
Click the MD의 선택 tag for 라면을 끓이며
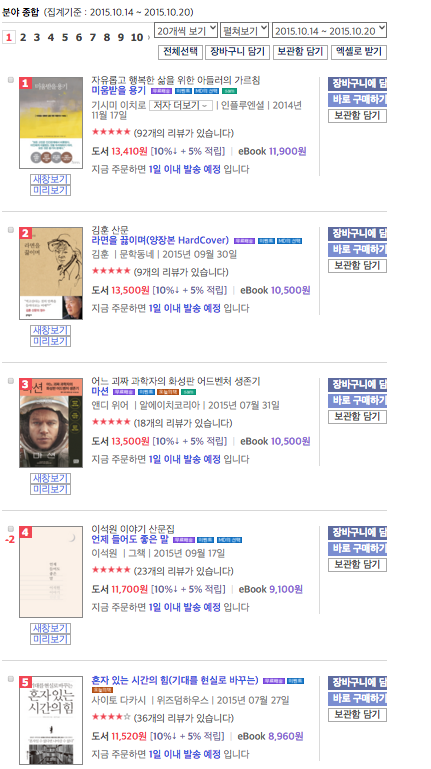click(x=289, y=241)
